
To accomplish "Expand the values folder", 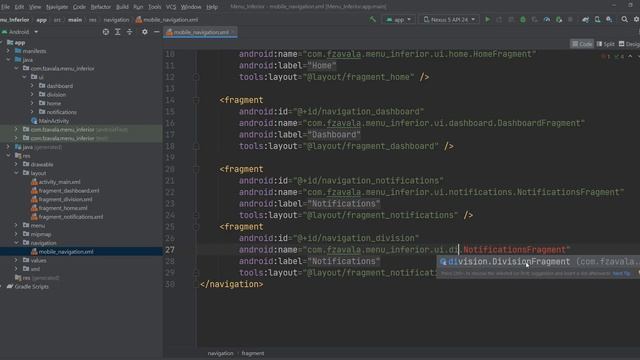I will click(16, 260).
